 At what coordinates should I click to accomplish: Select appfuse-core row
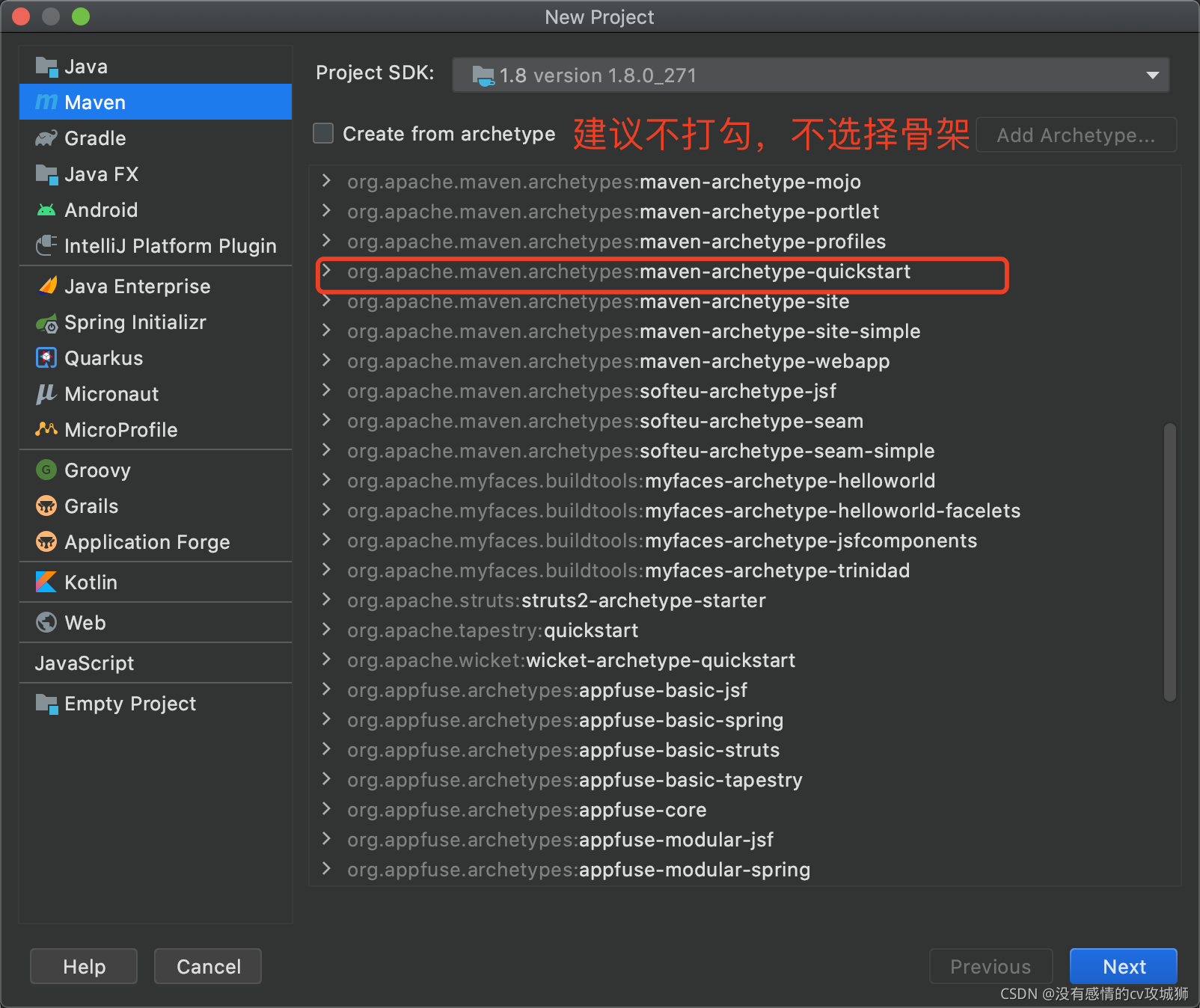(x=744, y=810)
